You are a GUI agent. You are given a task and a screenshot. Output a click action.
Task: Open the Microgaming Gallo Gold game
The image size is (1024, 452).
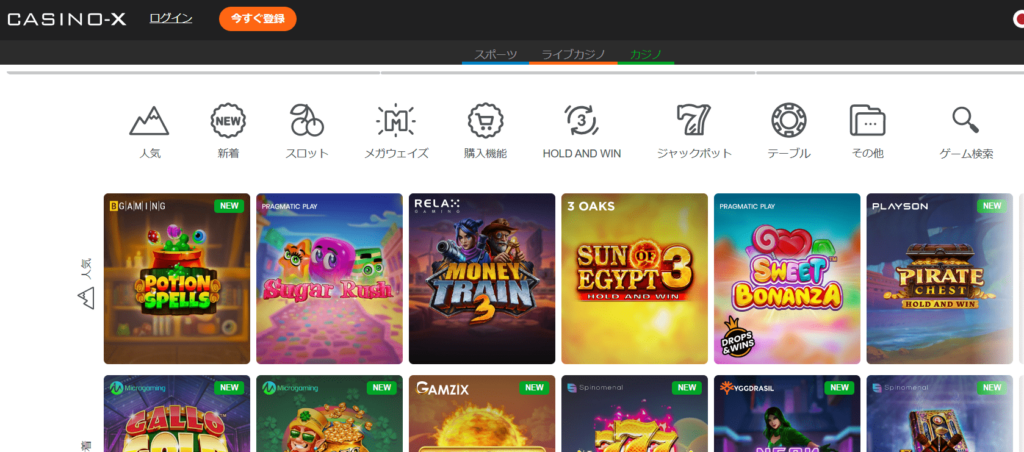coord(177,413)
